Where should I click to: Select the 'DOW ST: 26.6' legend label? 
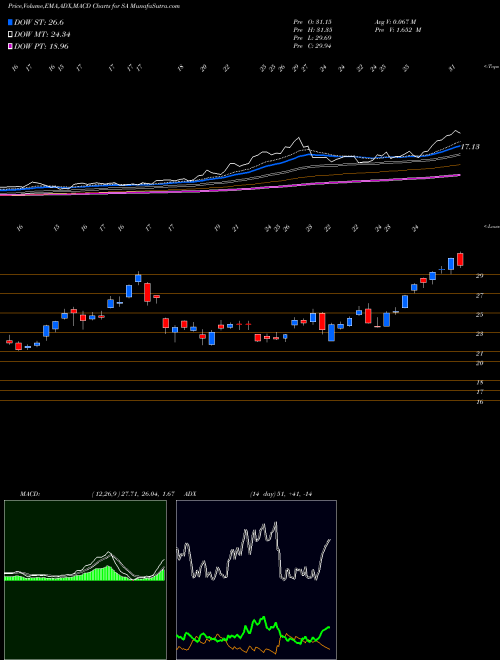39,22
